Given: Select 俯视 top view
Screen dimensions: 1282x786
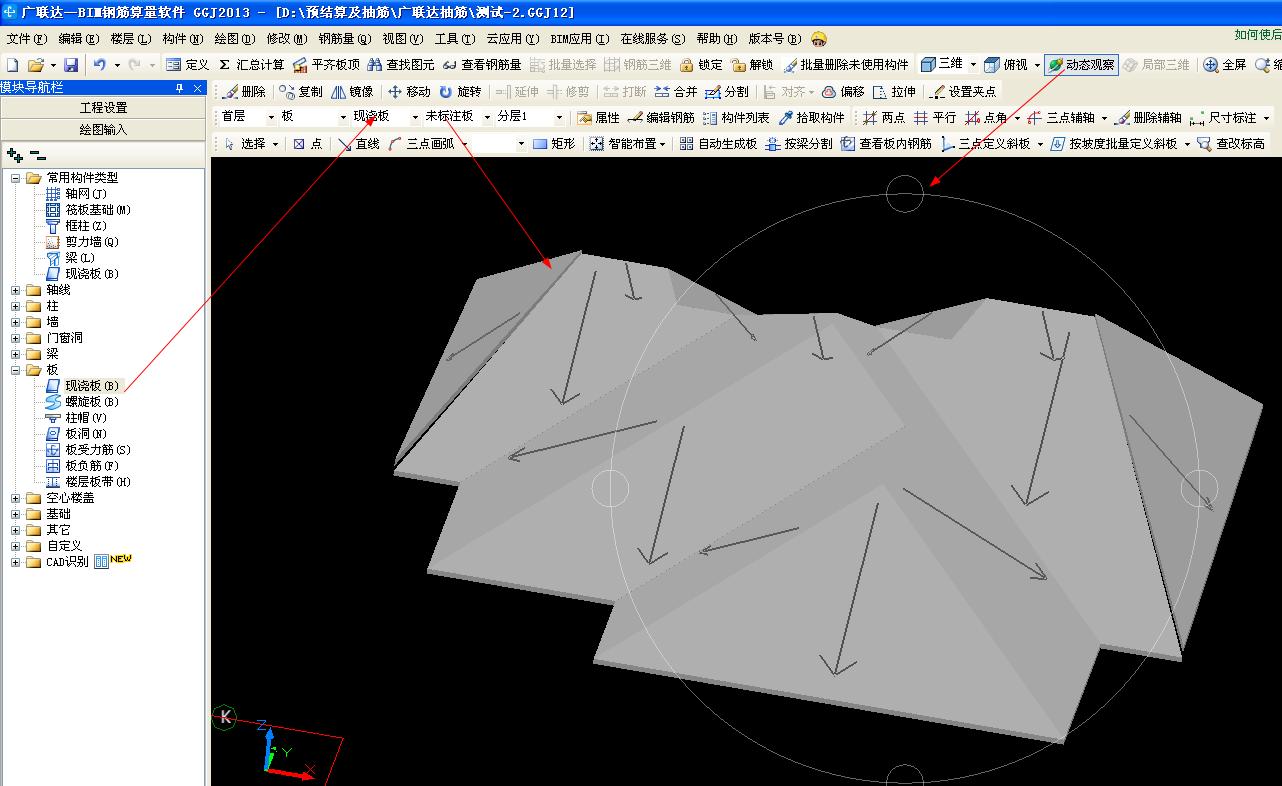Looking at the screenshot, I should pos(1007,64).
